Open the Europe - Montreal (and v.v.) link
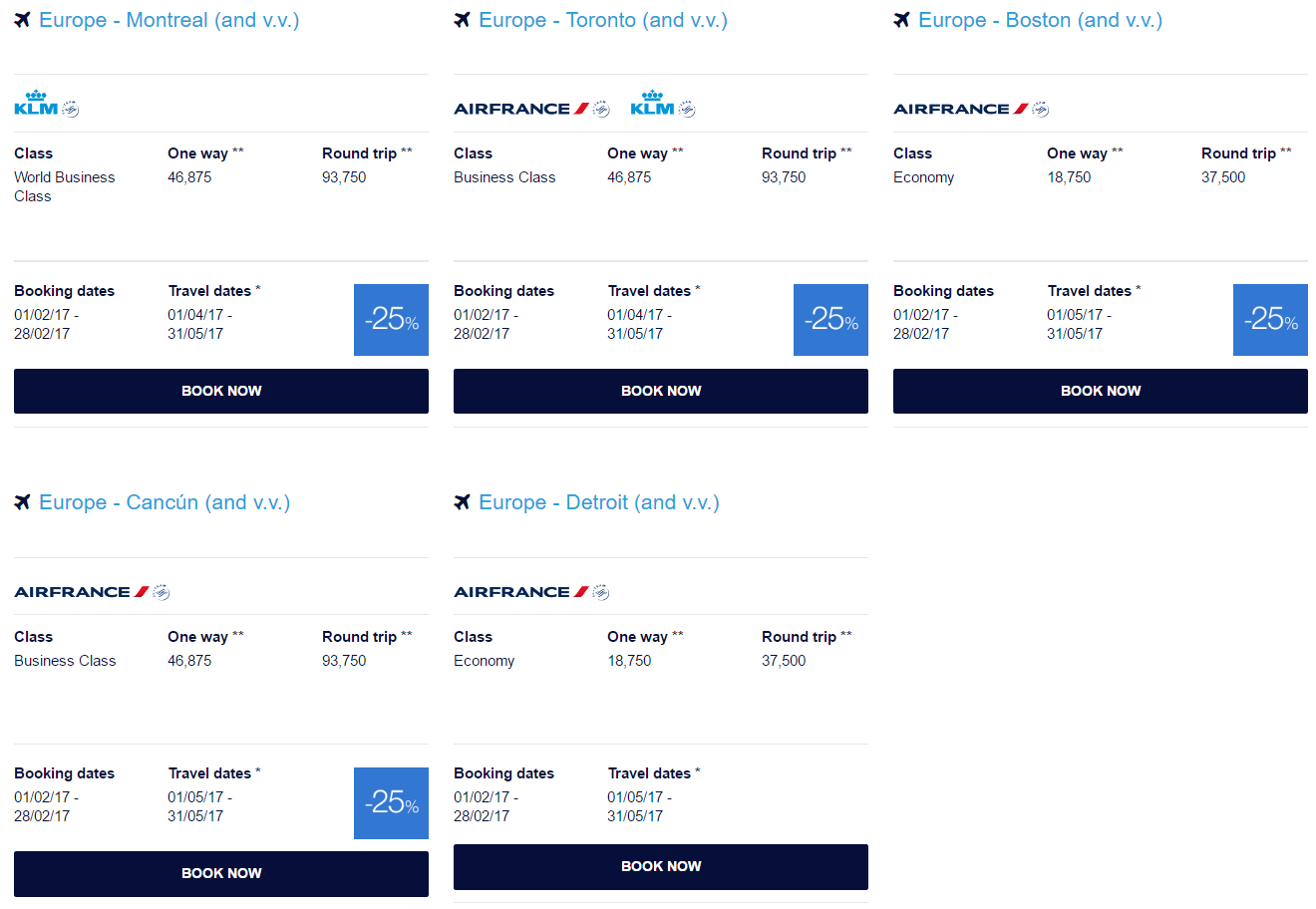The image size is (1316, 909). point(169,20)
